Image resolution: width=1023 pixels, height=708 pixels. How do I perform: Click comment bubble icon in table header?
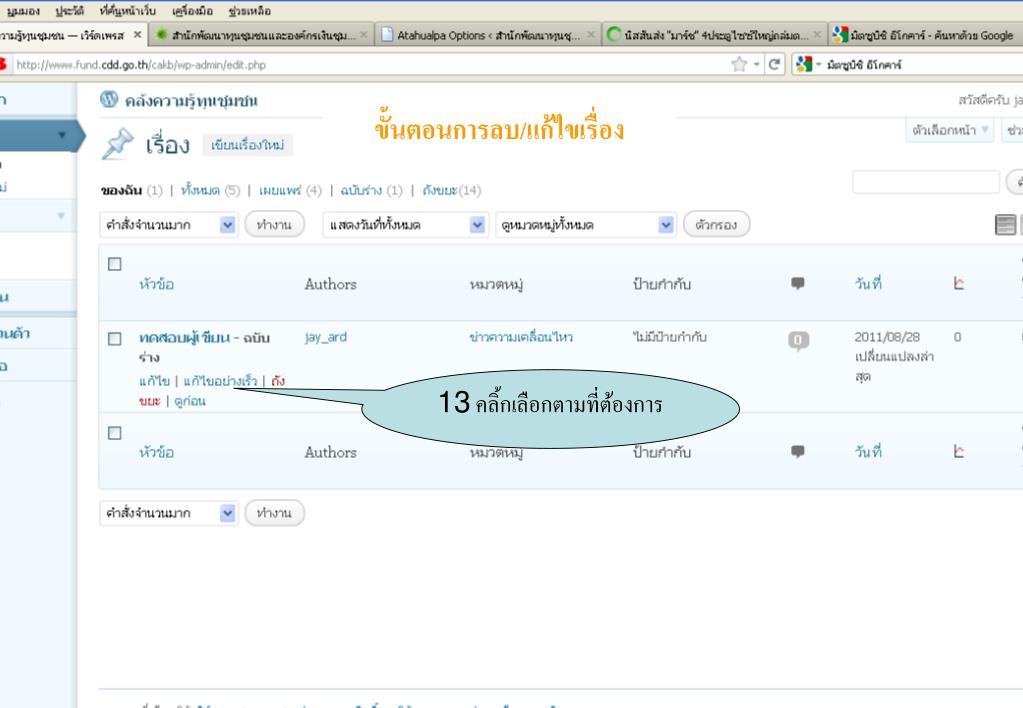point(797,283)
